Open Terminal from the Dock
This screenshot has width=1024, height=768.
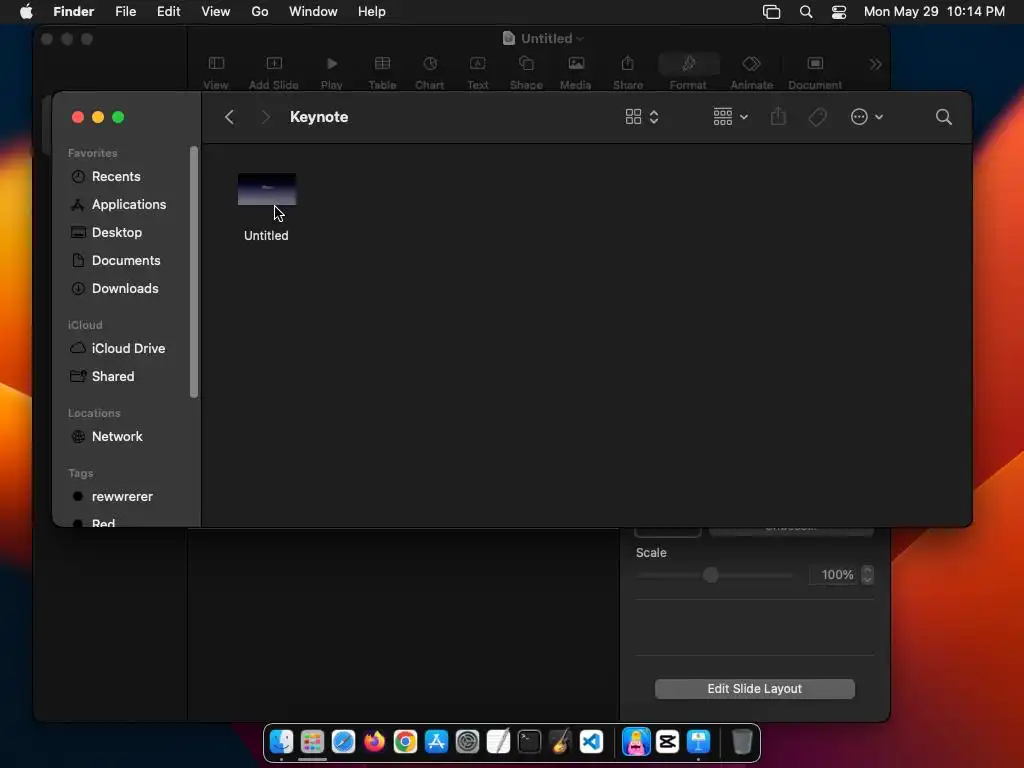[529, 742]
